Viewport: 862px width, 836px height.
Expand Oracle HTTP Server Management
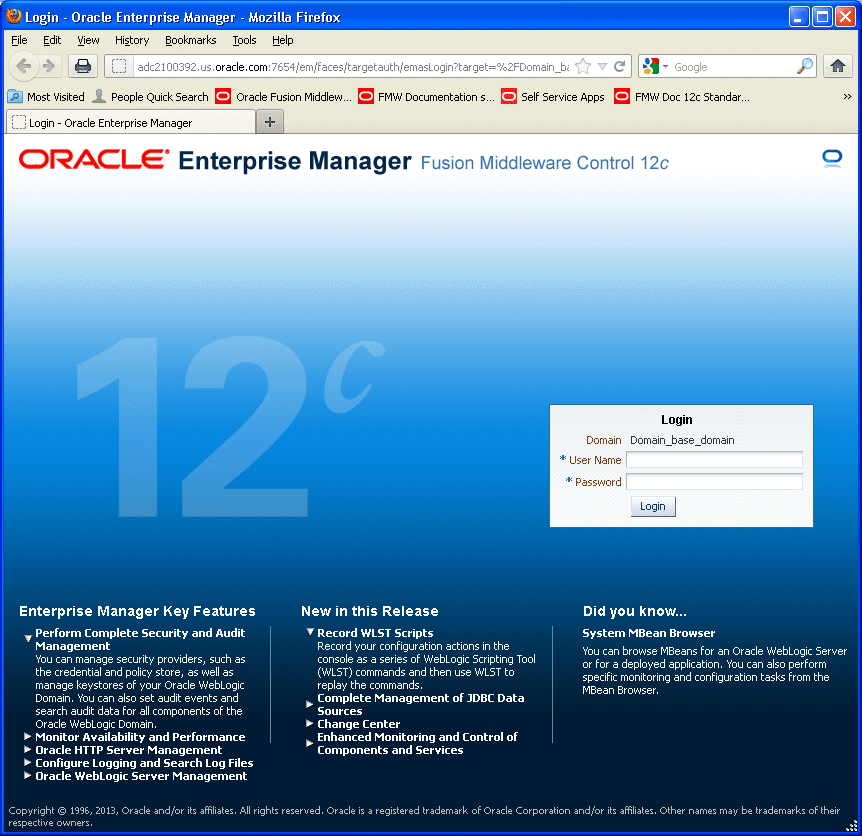click(x=27, y=749)
